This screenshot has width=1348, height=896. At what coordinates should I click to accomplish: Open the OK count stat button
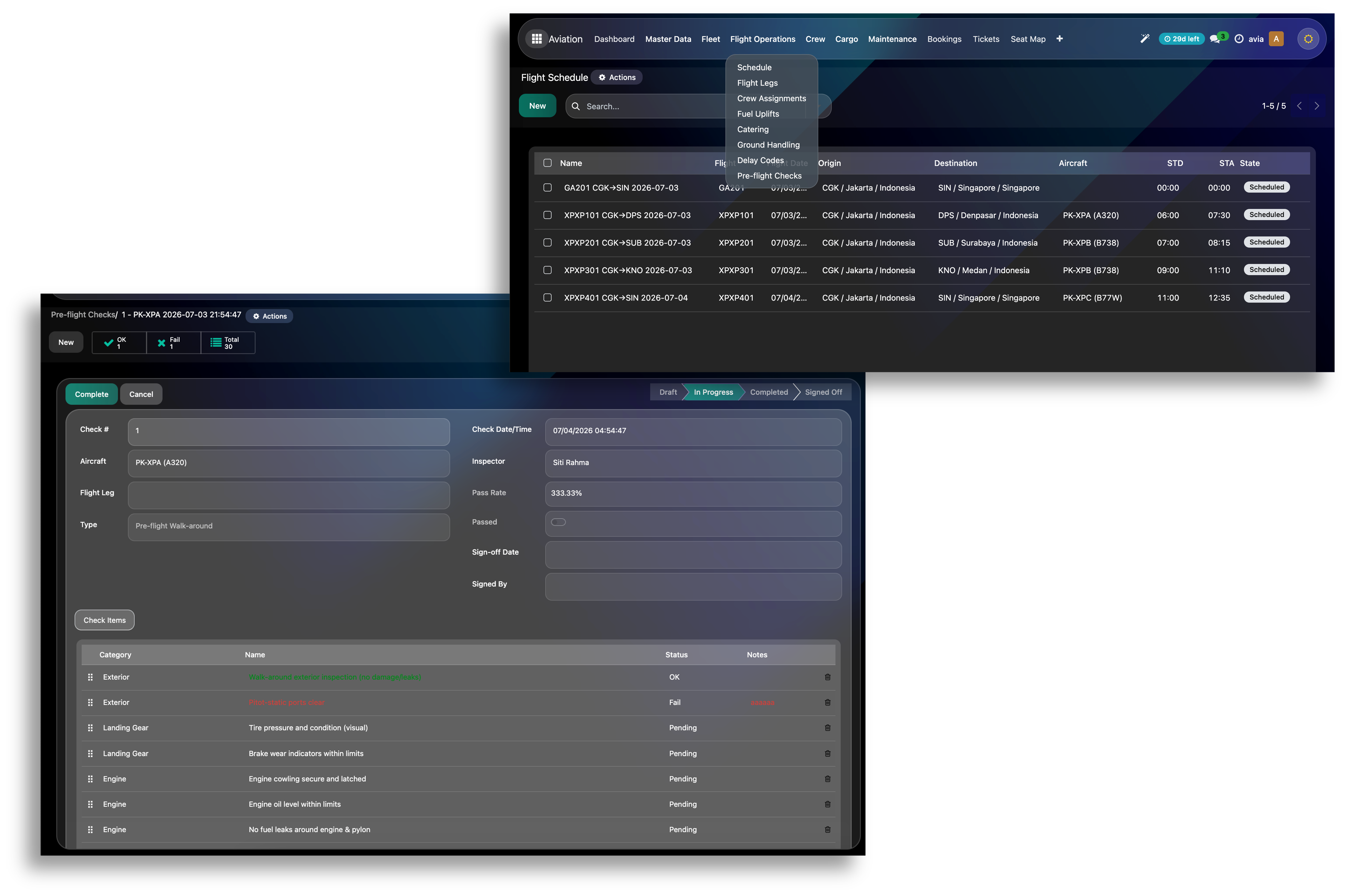[x=119, y=343]
